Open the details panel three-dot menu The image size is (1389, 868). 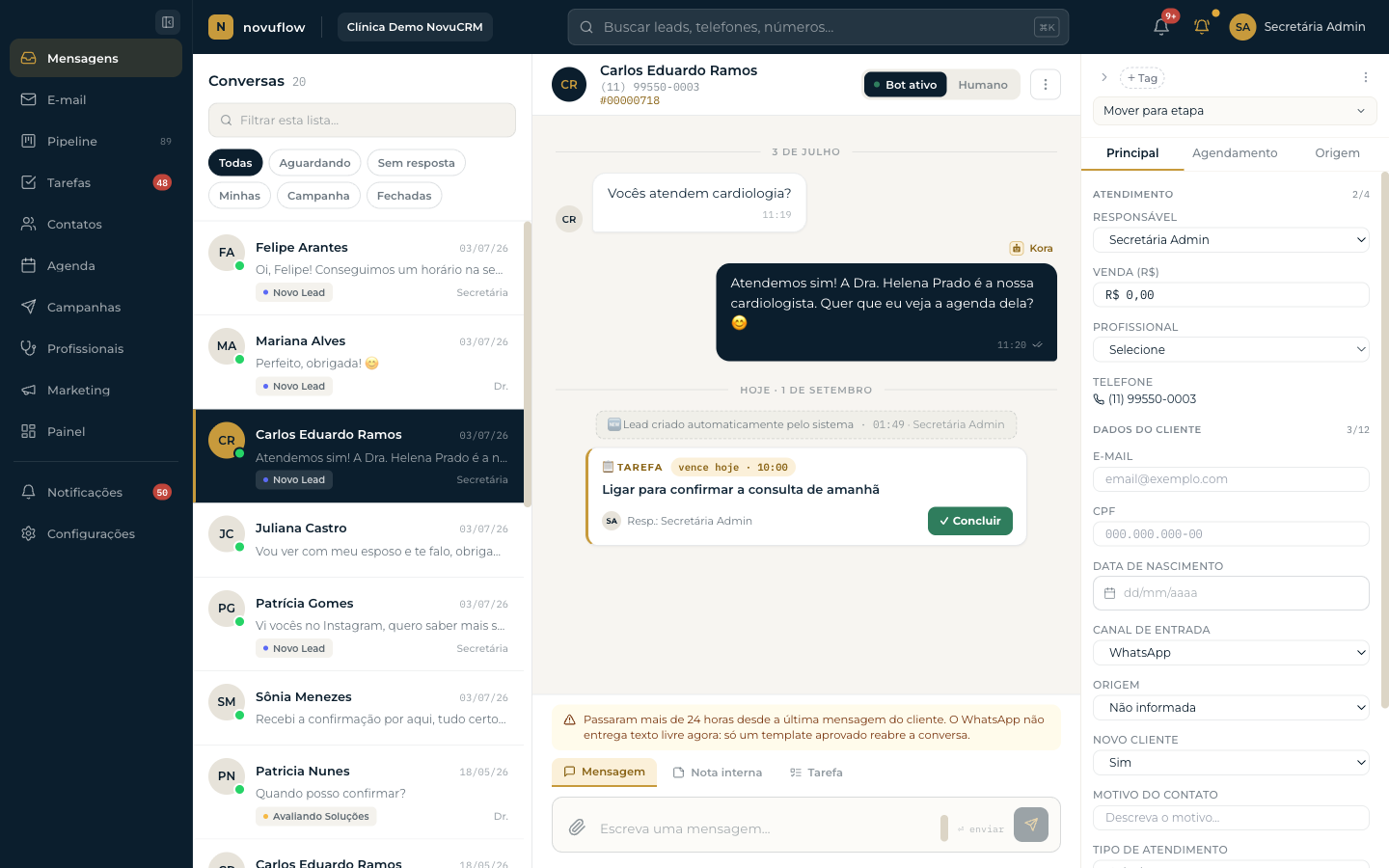[x=1366, y=77]
